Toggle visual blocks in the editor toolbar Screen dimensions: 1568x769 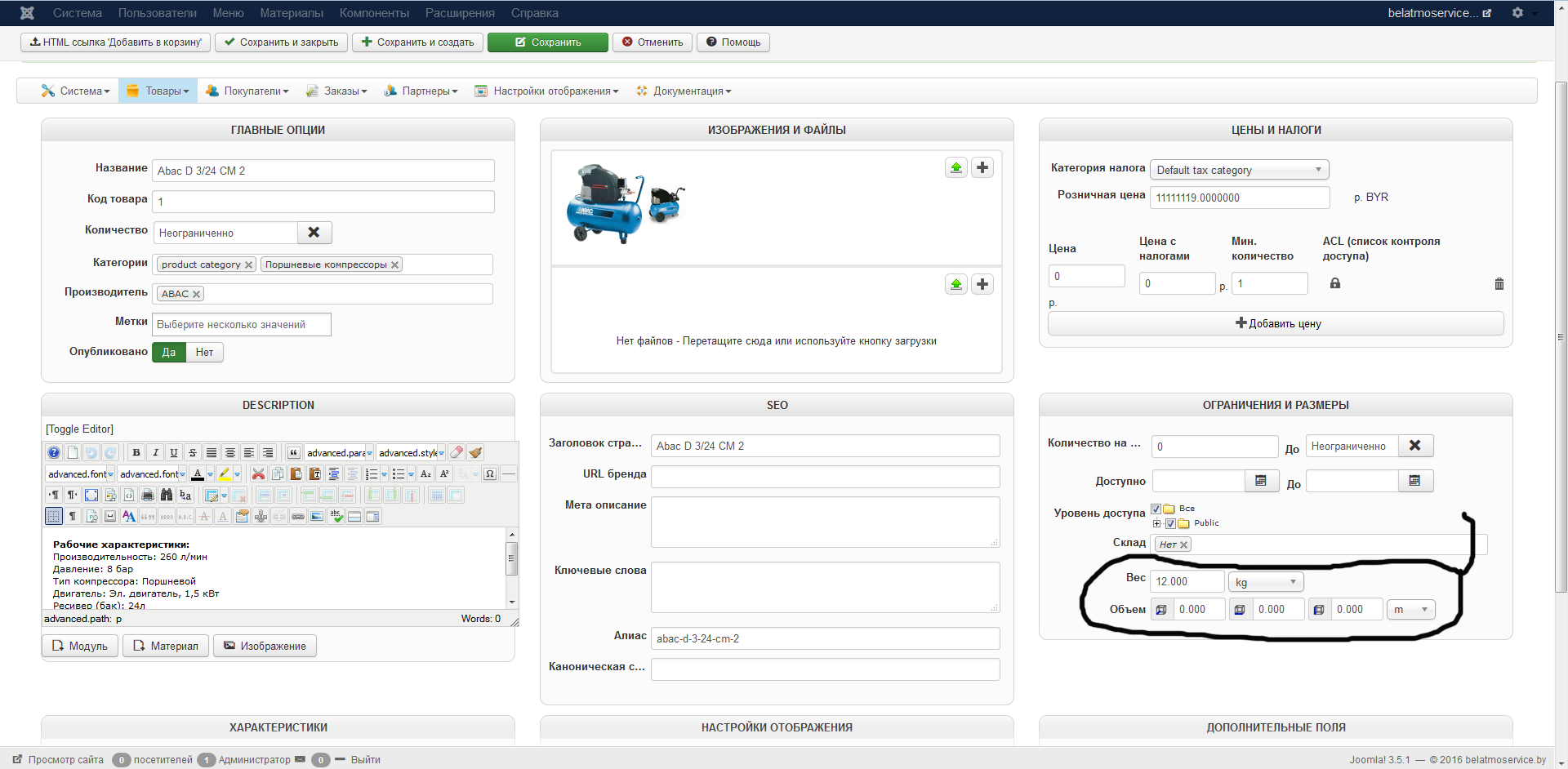pyautogui.click(x=54, y=517)
